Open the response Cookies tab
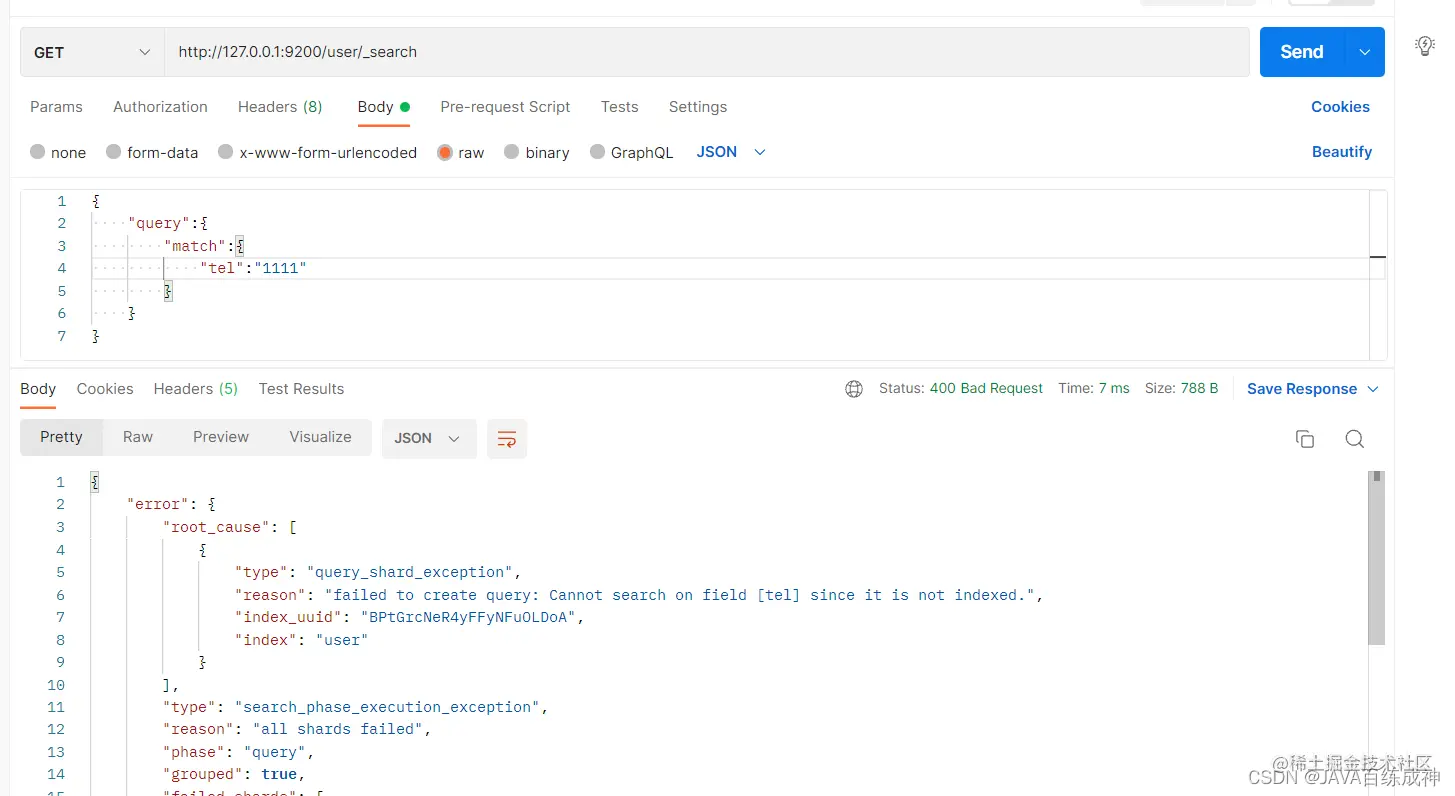This screenshot has height=796, width=1455. 105,389
